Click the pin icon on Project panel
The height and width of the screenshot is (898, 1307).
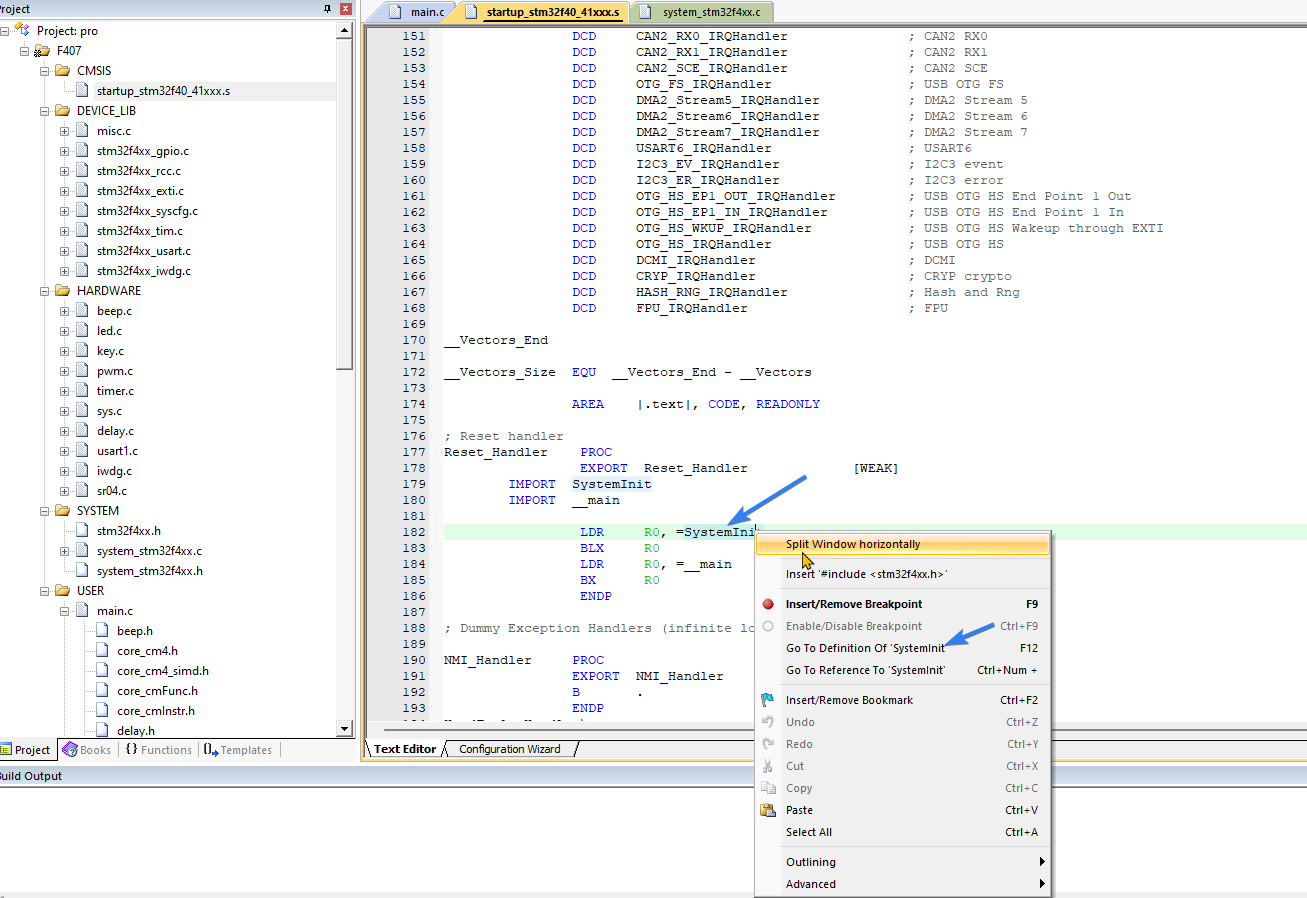(x=327, y=9)
